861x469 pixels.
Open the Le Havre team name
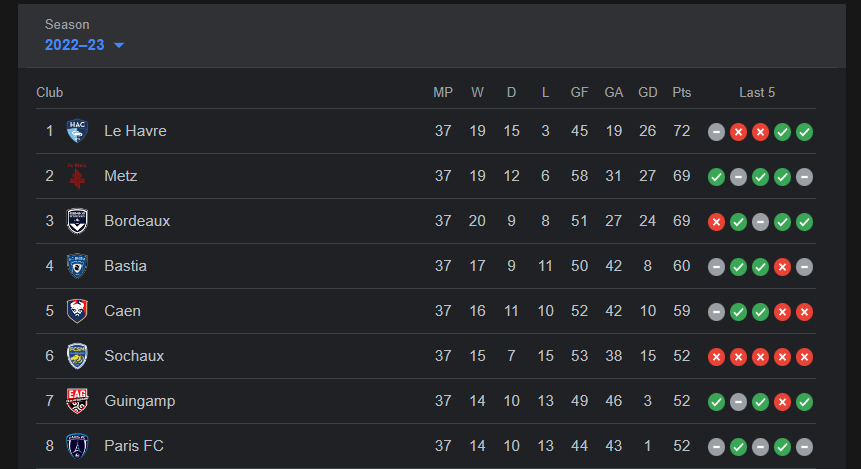135,131
